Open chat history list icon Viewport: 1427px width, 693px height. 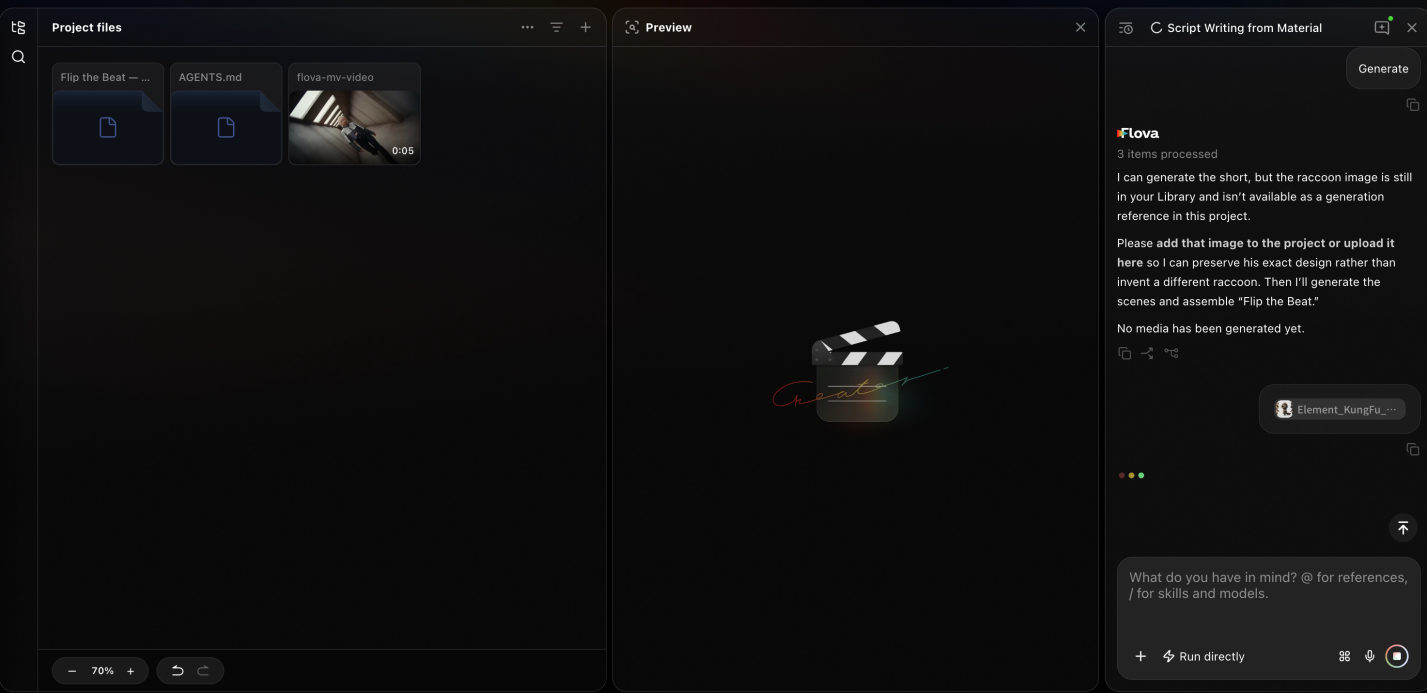1125,28
